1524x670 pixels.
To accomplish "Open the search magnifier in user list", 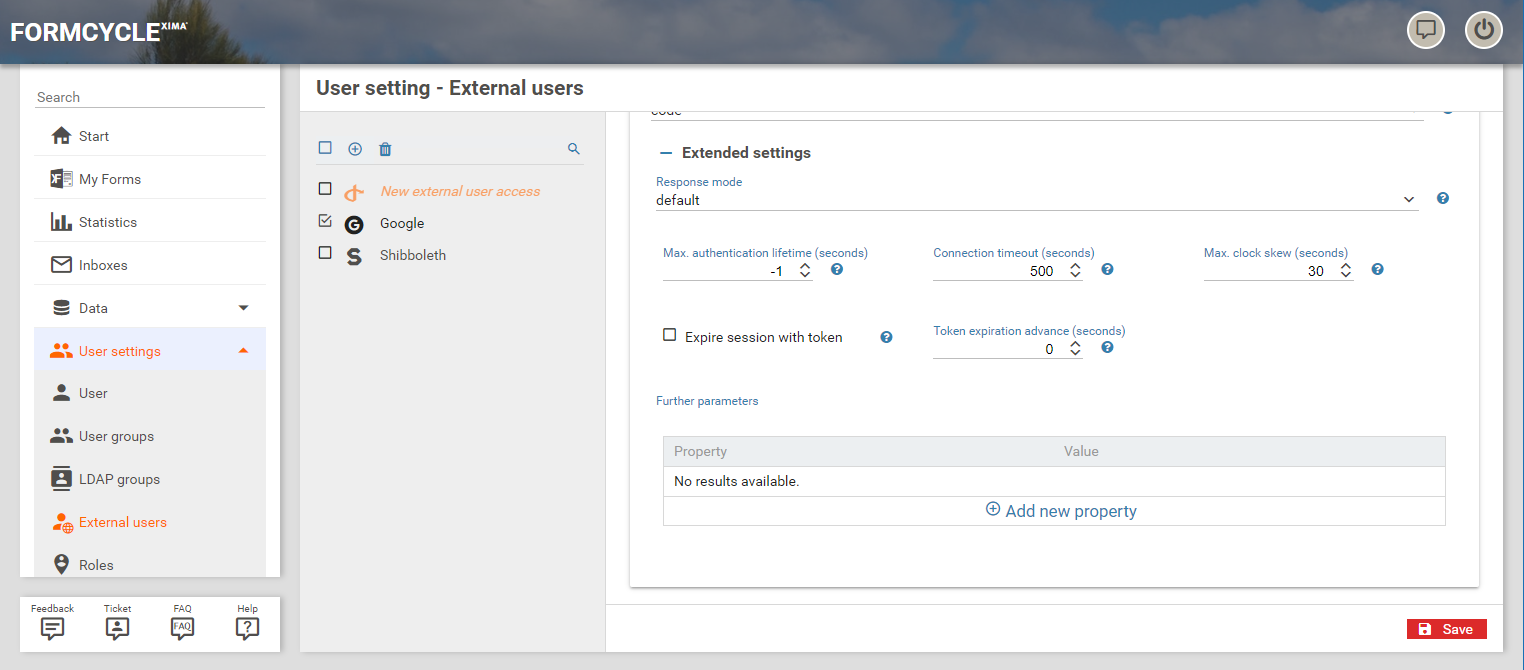I will [x=574, y=149].
